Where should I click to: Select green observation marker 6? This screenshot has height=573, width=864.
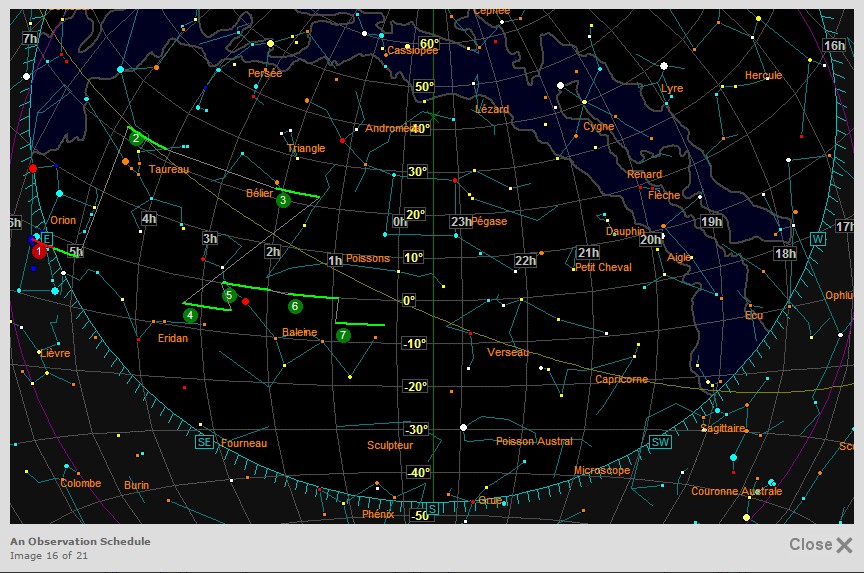click(295, 306)
